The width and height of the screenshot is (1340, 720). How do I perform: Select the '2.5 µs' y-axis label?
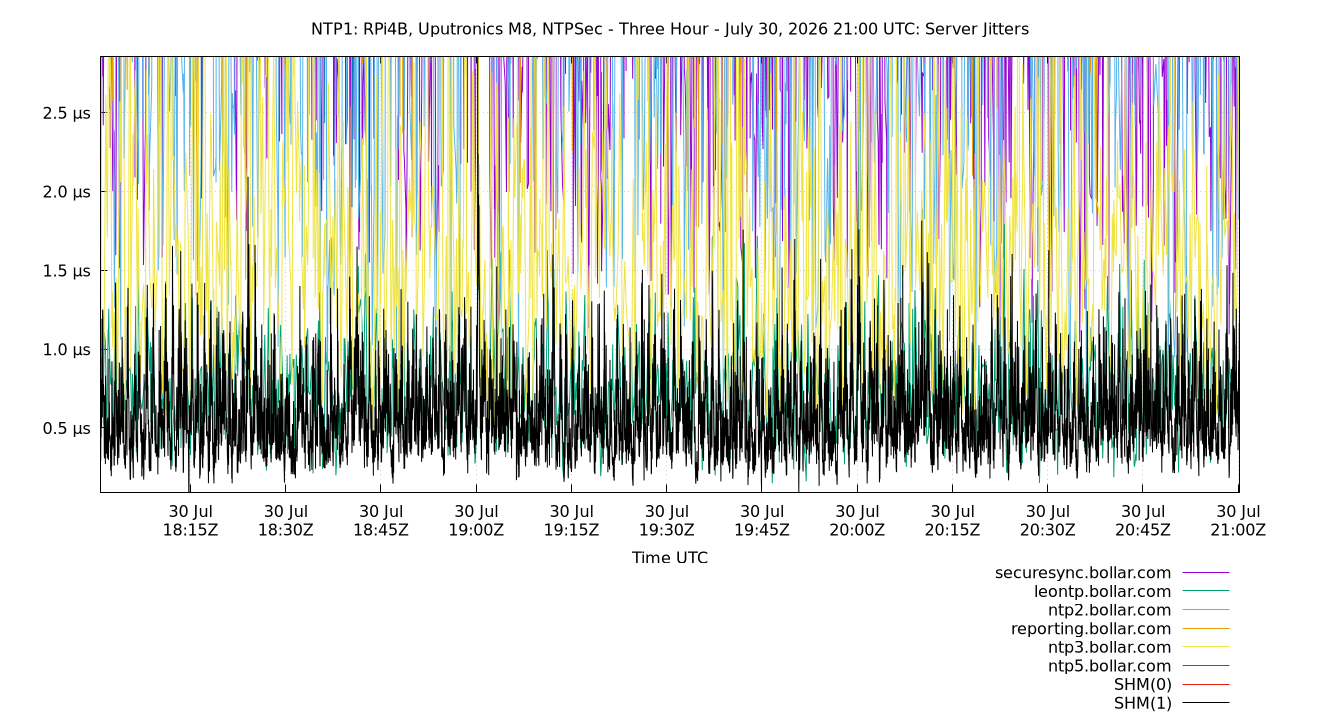coord(67,114)
